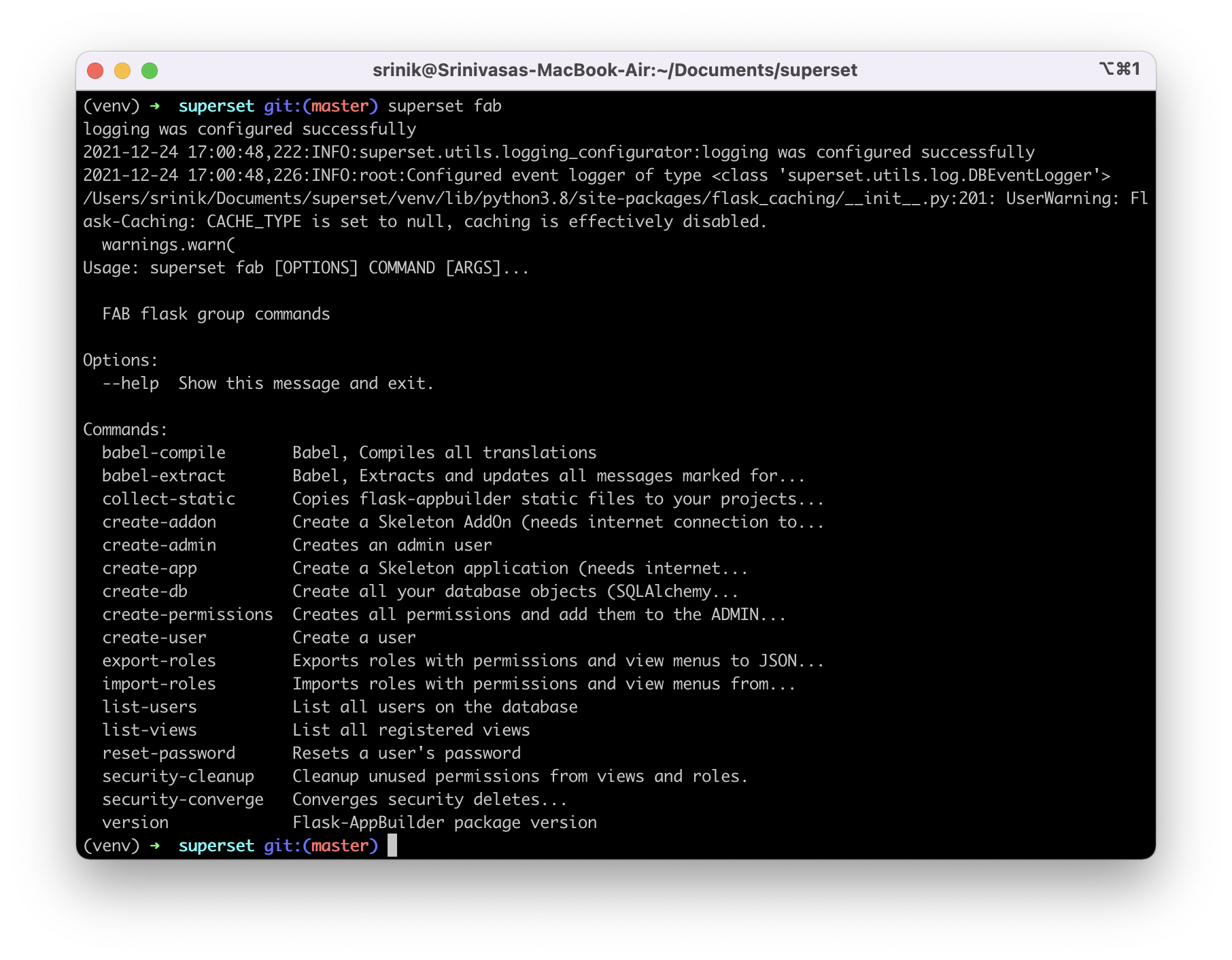
Task: Click 'Resets a user's password' description
Action: tap(407, 753)
